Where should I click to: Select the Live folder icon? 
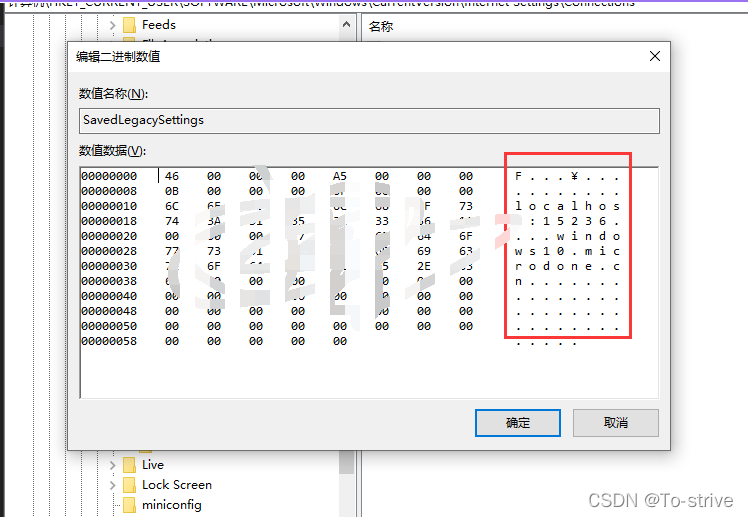point(129,465)
